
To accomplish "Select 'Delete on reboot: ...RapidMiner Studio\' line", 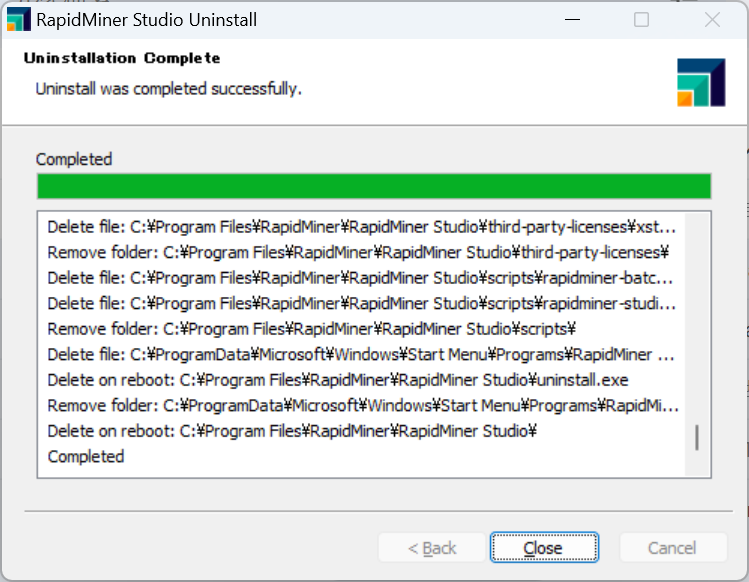I will tap(292, 431).
